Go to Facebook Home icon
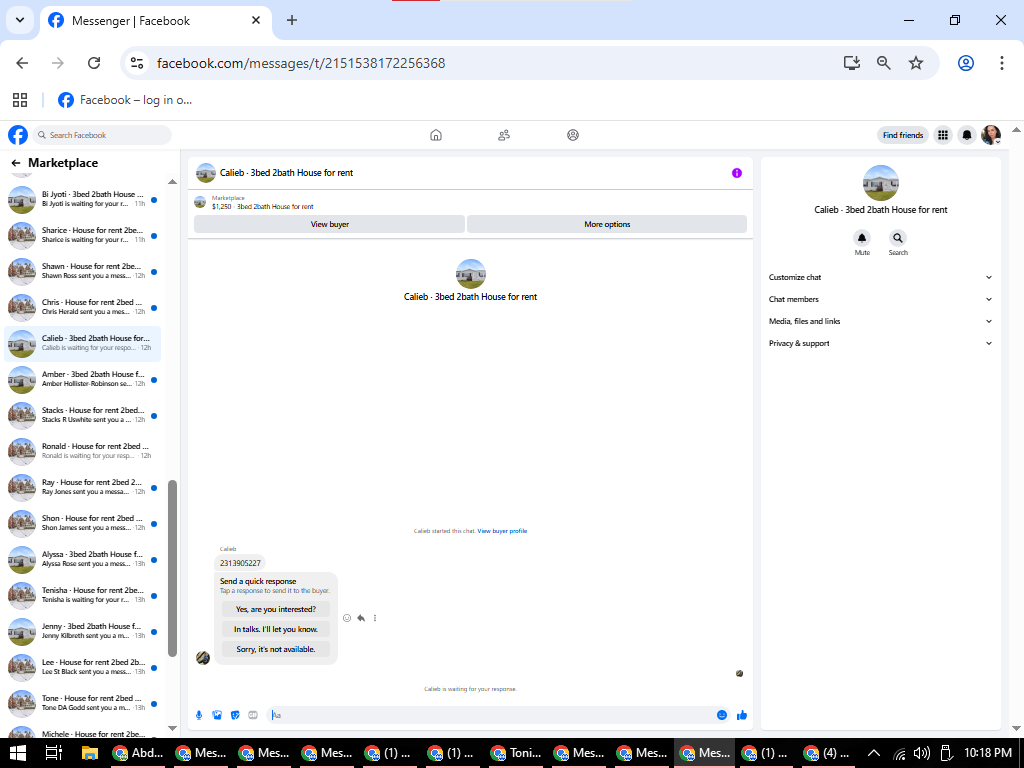Screen dimensions: 1024x768 point(436,135)
